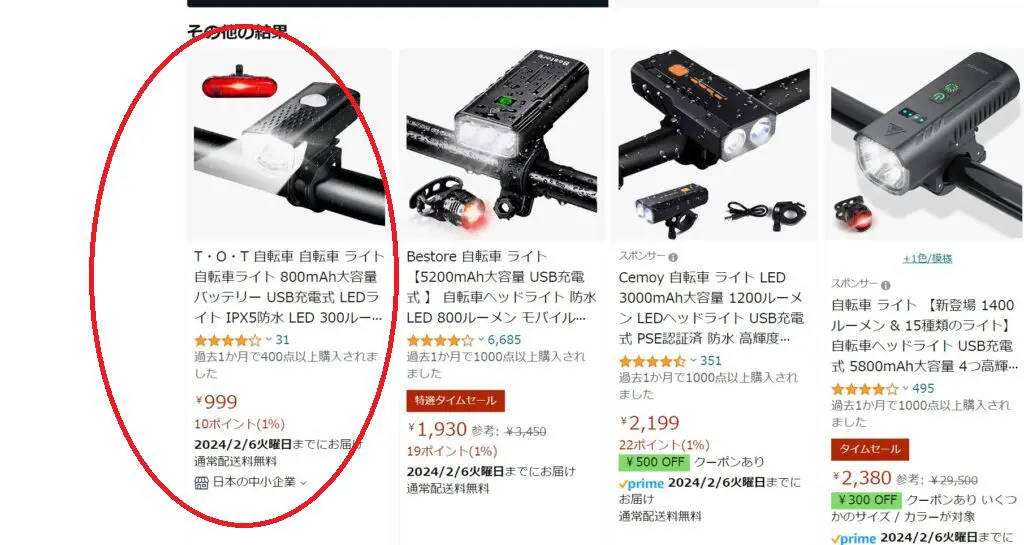Open the rating popover arrow beside 351 reviews
Screen dimensions: 1024x545
(x=694, y=360)
